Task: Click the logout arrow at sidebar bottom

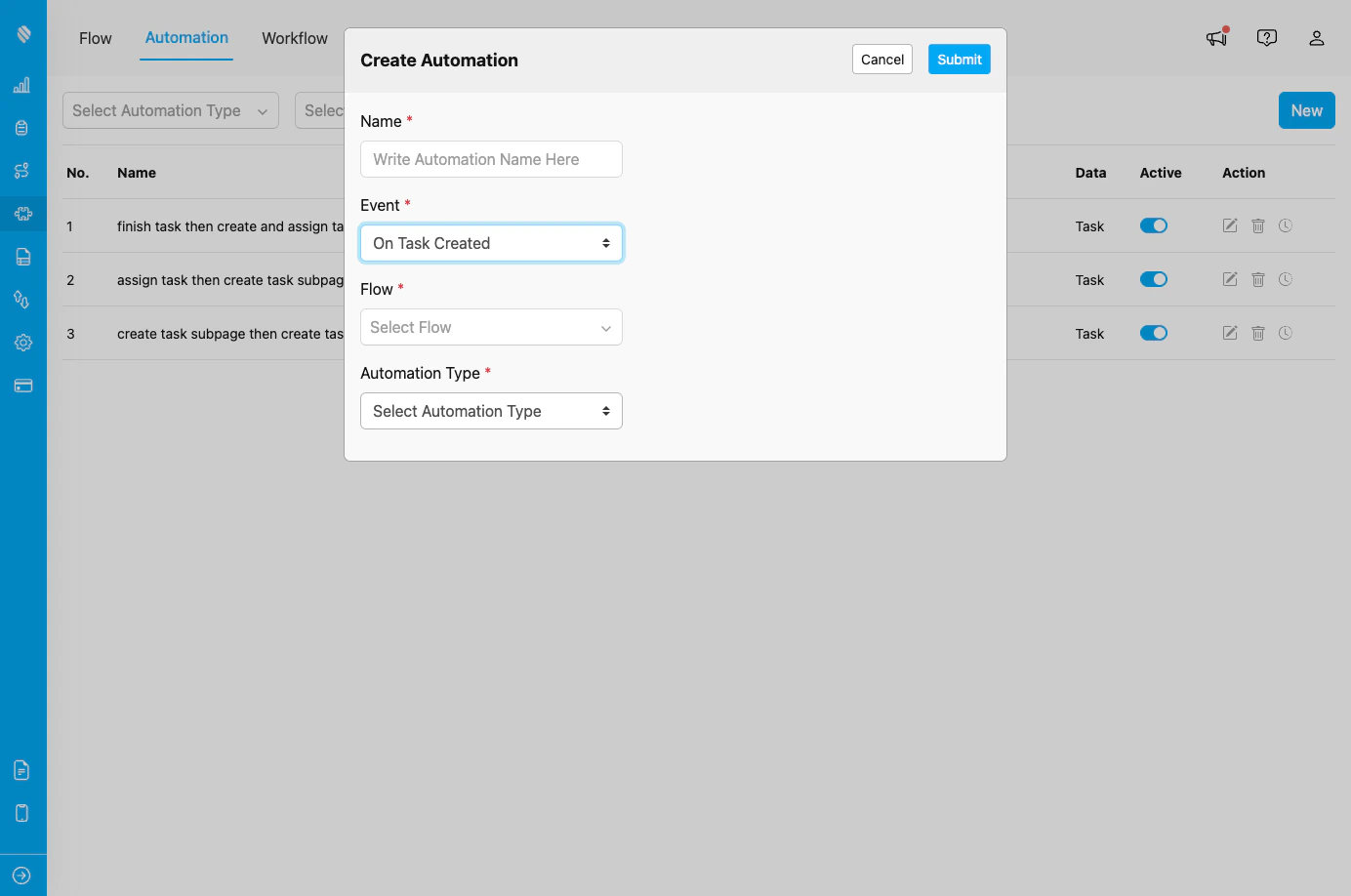Action: (21, 874)
